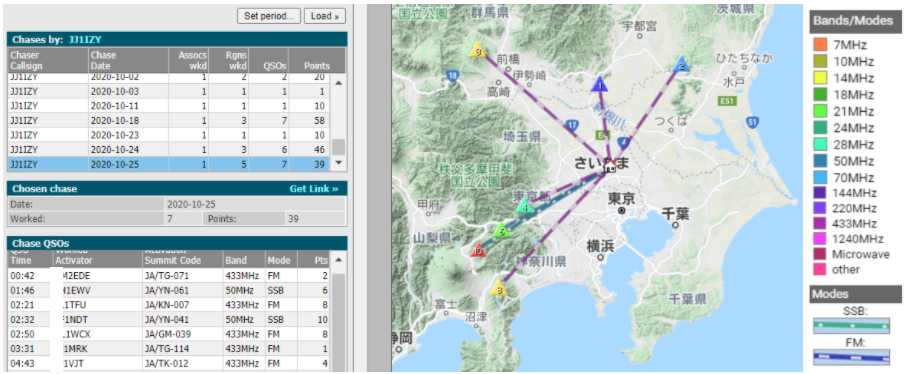The width and height of the screenshot is (905, 374).
Task: Open the Set period dialog
Action: (268, 16)
